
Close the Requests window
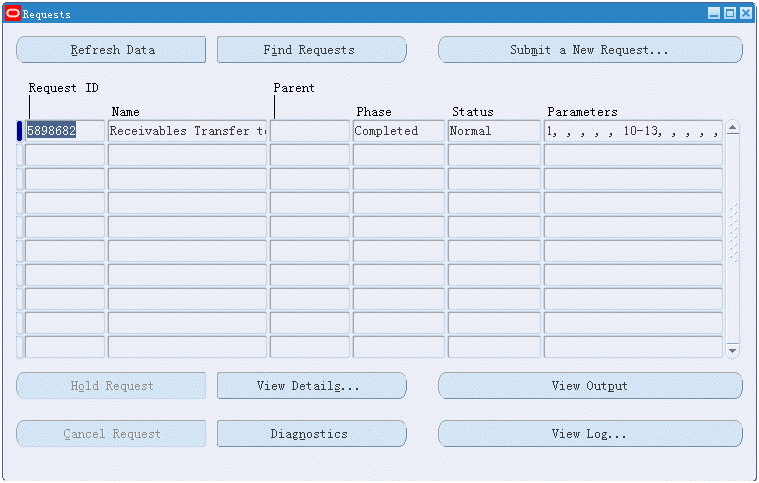(744, 13)
